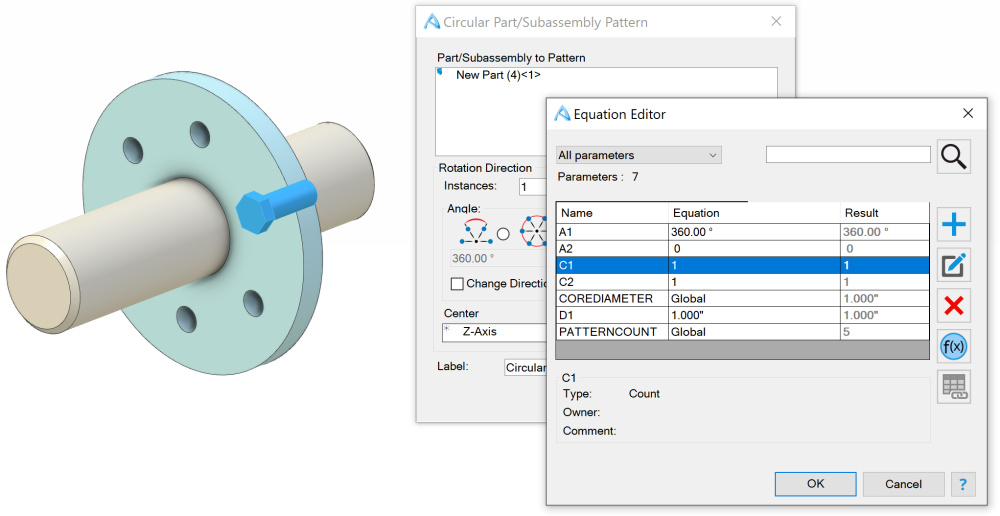Click the Global equation of COREDIAMETER

click(754, 299)
